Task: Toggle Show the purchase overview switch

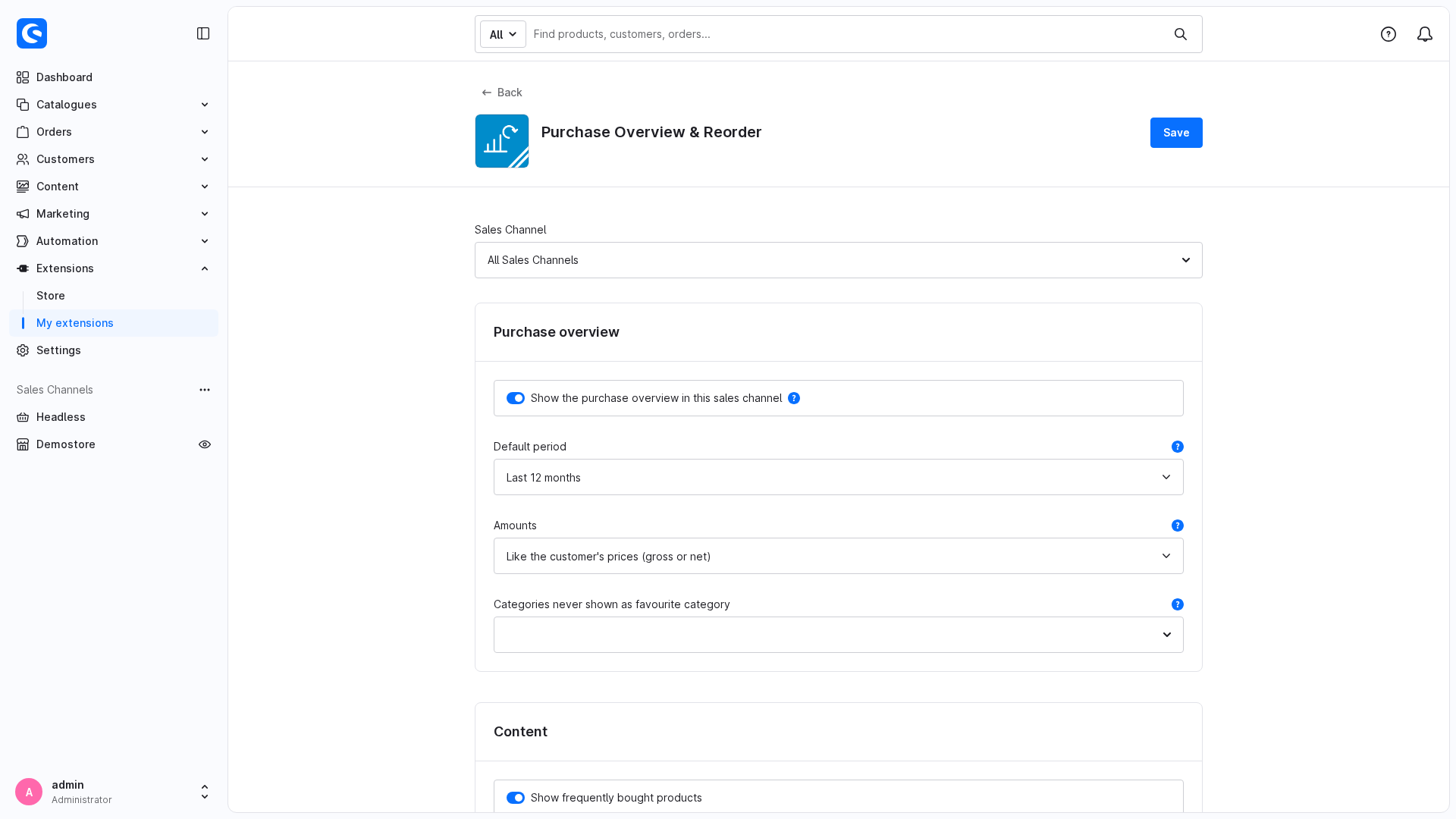Action: [x=516, y=398]
